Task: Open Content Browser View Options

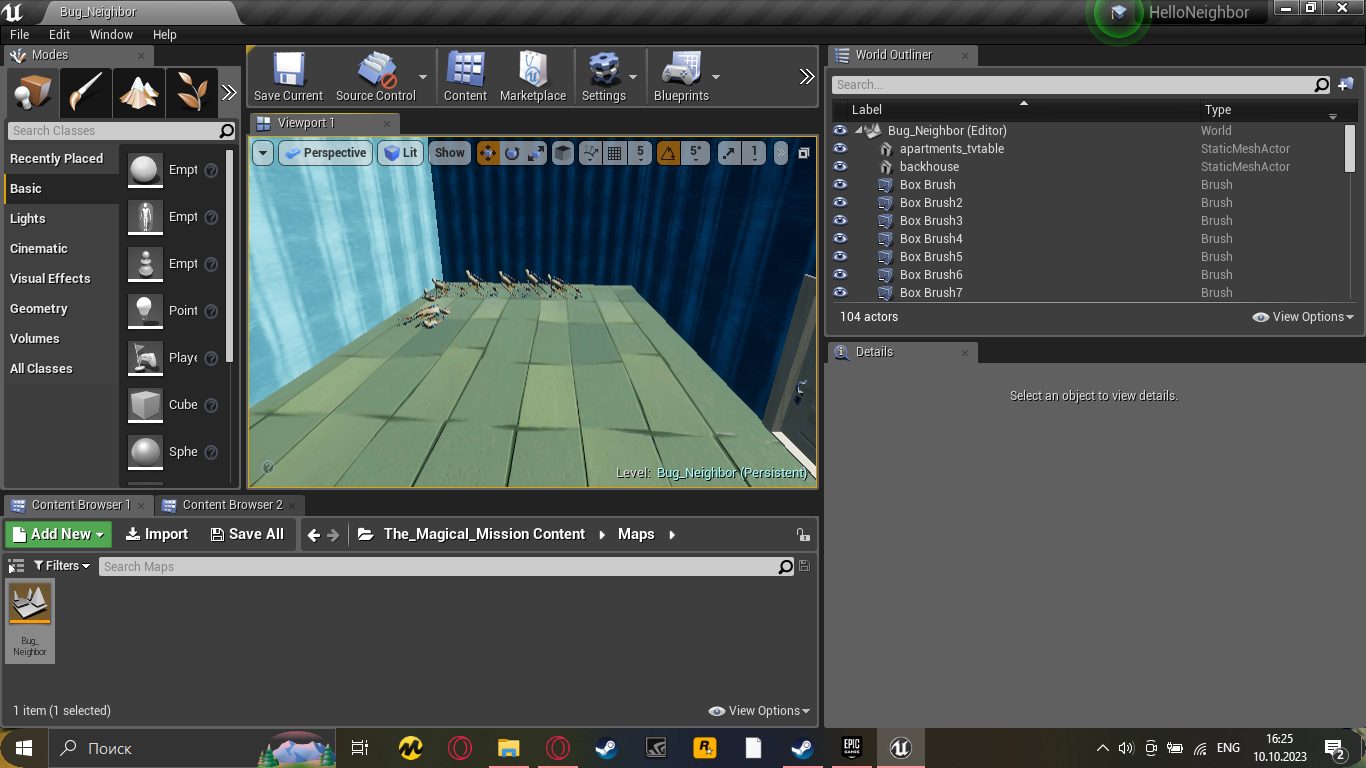Action: click(759, 711)
